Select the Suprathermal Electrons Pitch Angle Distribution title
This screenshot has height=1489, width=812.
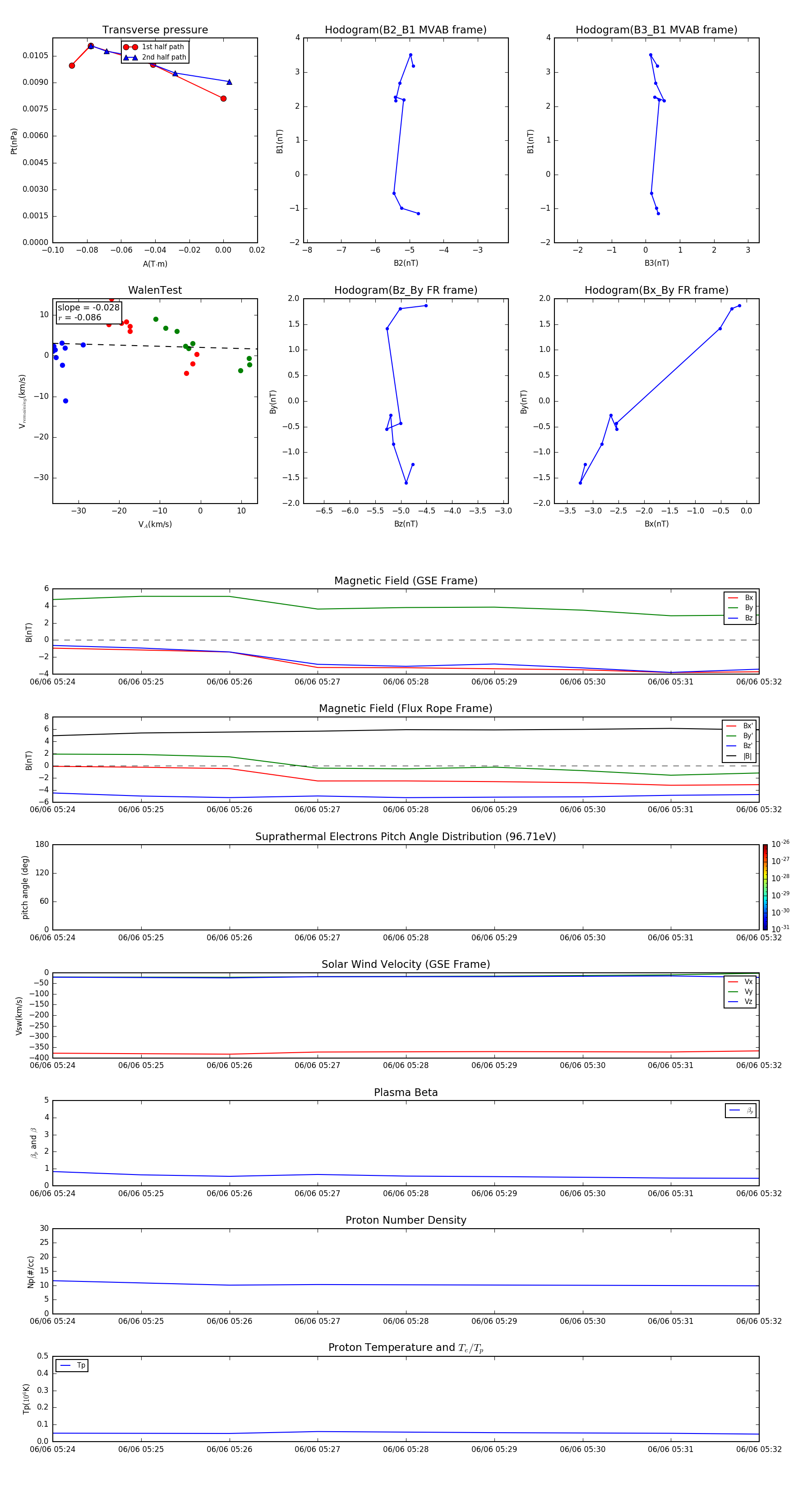coord(406,837)
